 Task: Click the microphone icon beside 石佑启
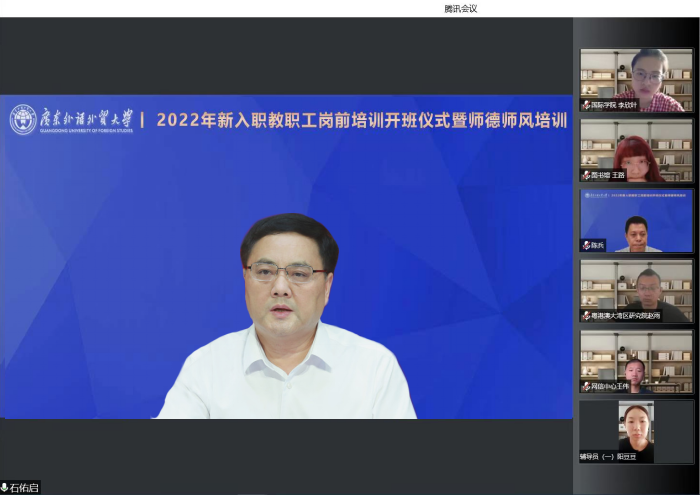click(5, 488)
